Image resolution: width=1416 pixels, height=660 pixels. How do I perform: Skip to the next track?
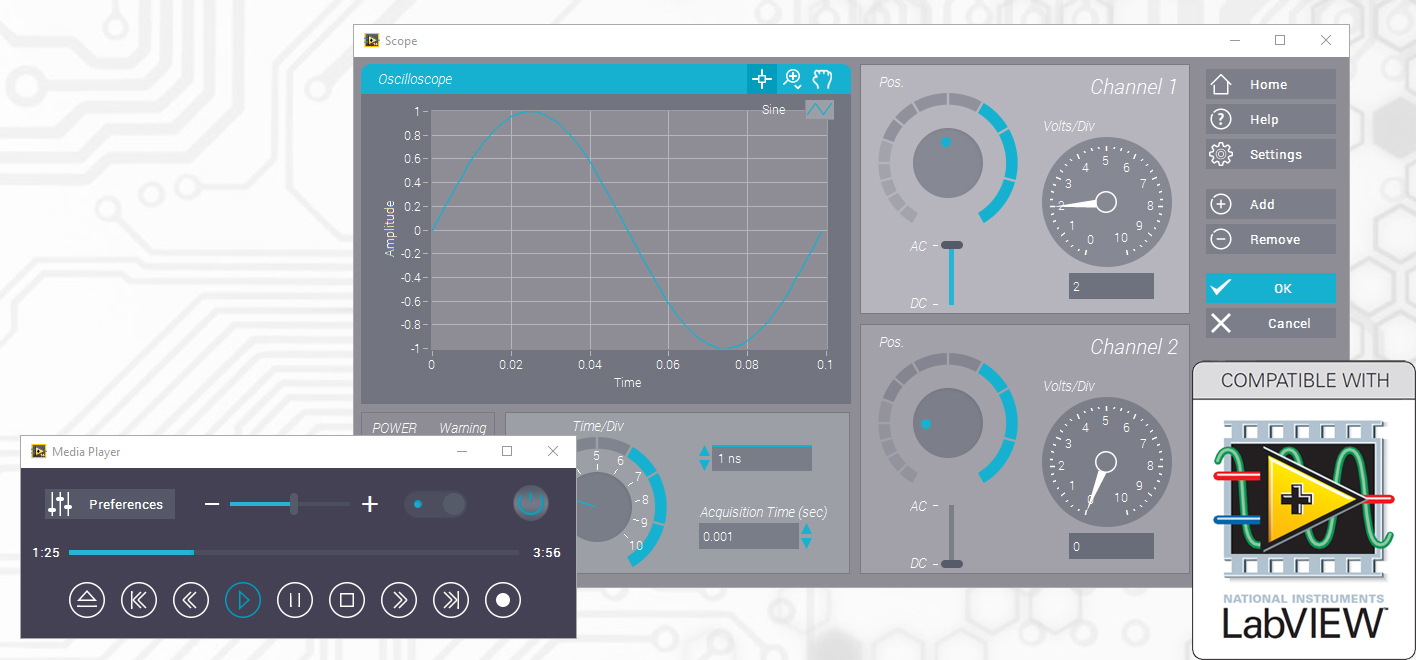pyautogui.click(x=451, y=600)
